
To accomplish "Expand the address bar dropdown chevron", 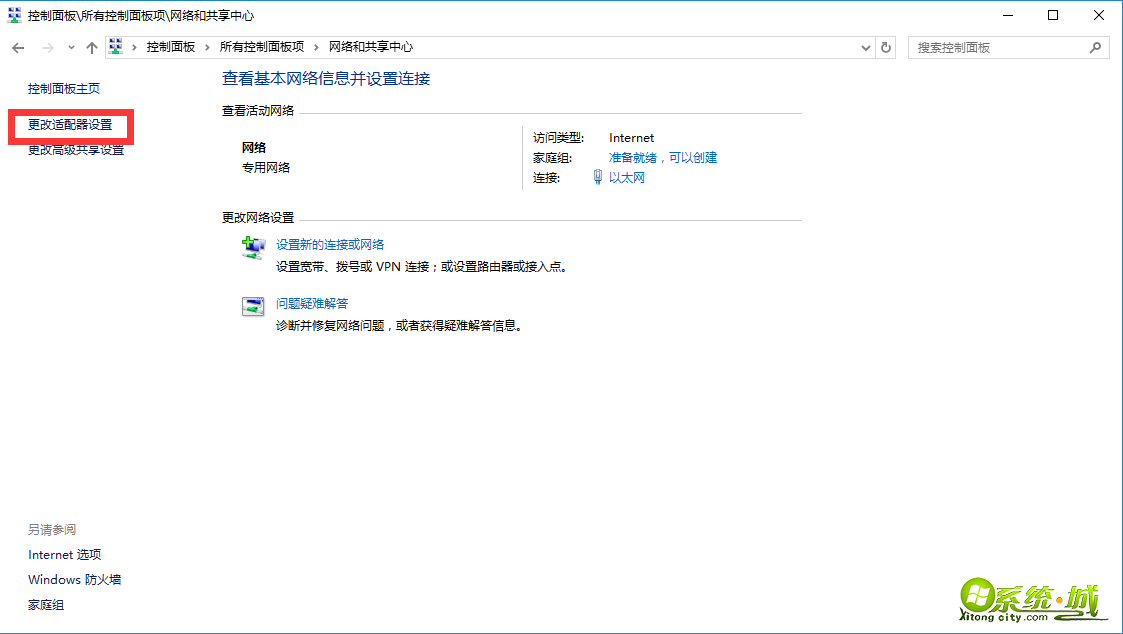I will click(866, 46).
